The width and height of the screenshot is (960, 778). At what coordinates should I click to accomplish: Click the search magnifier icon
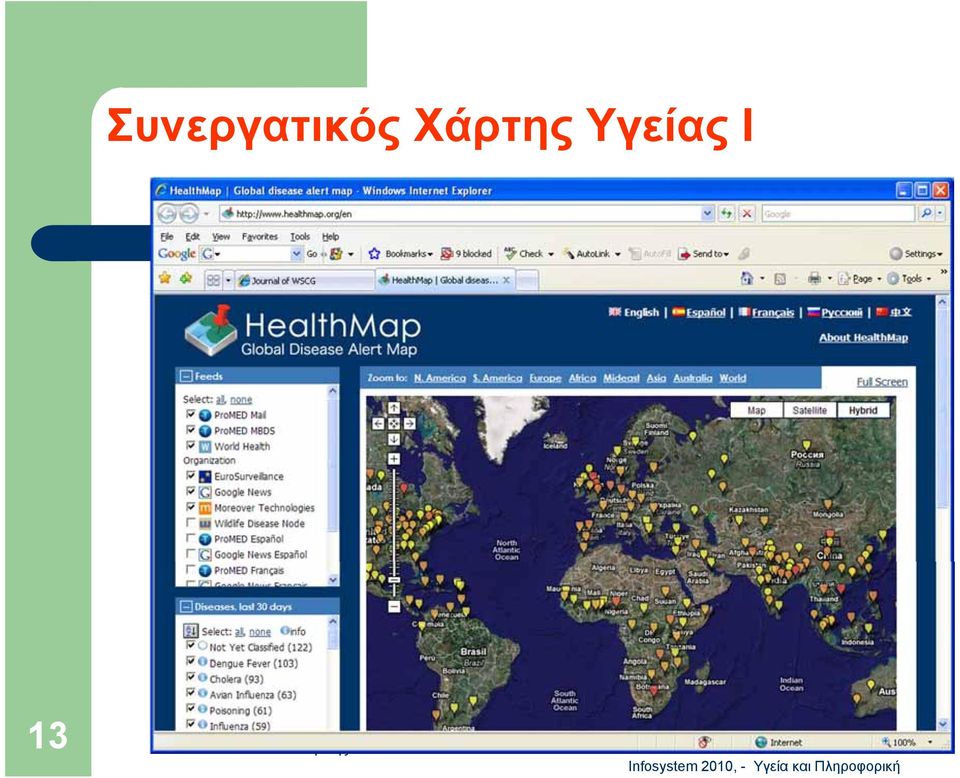[926, 214]
